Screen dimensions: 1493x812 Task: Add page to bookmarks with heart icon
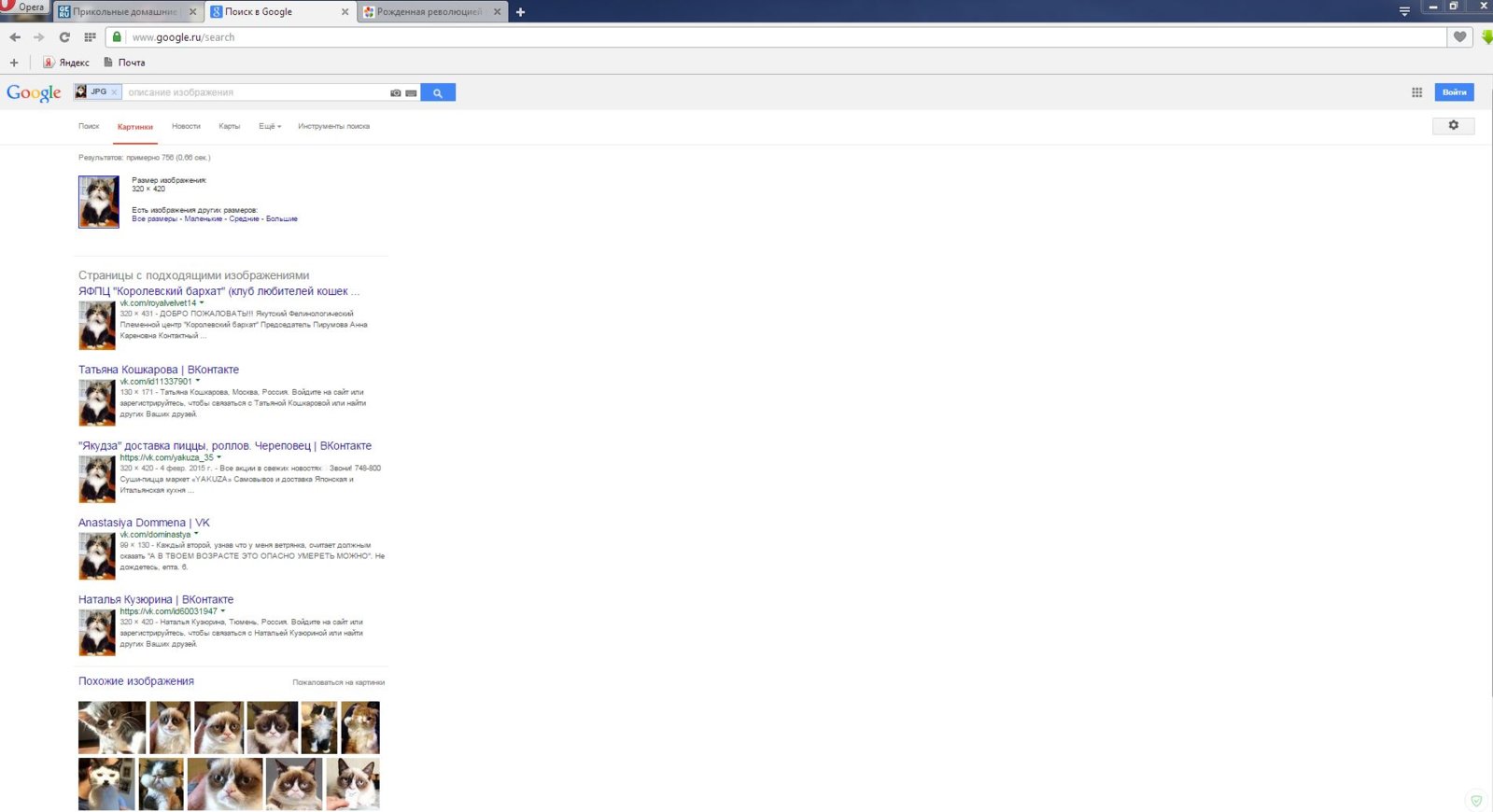point(1459,37)
